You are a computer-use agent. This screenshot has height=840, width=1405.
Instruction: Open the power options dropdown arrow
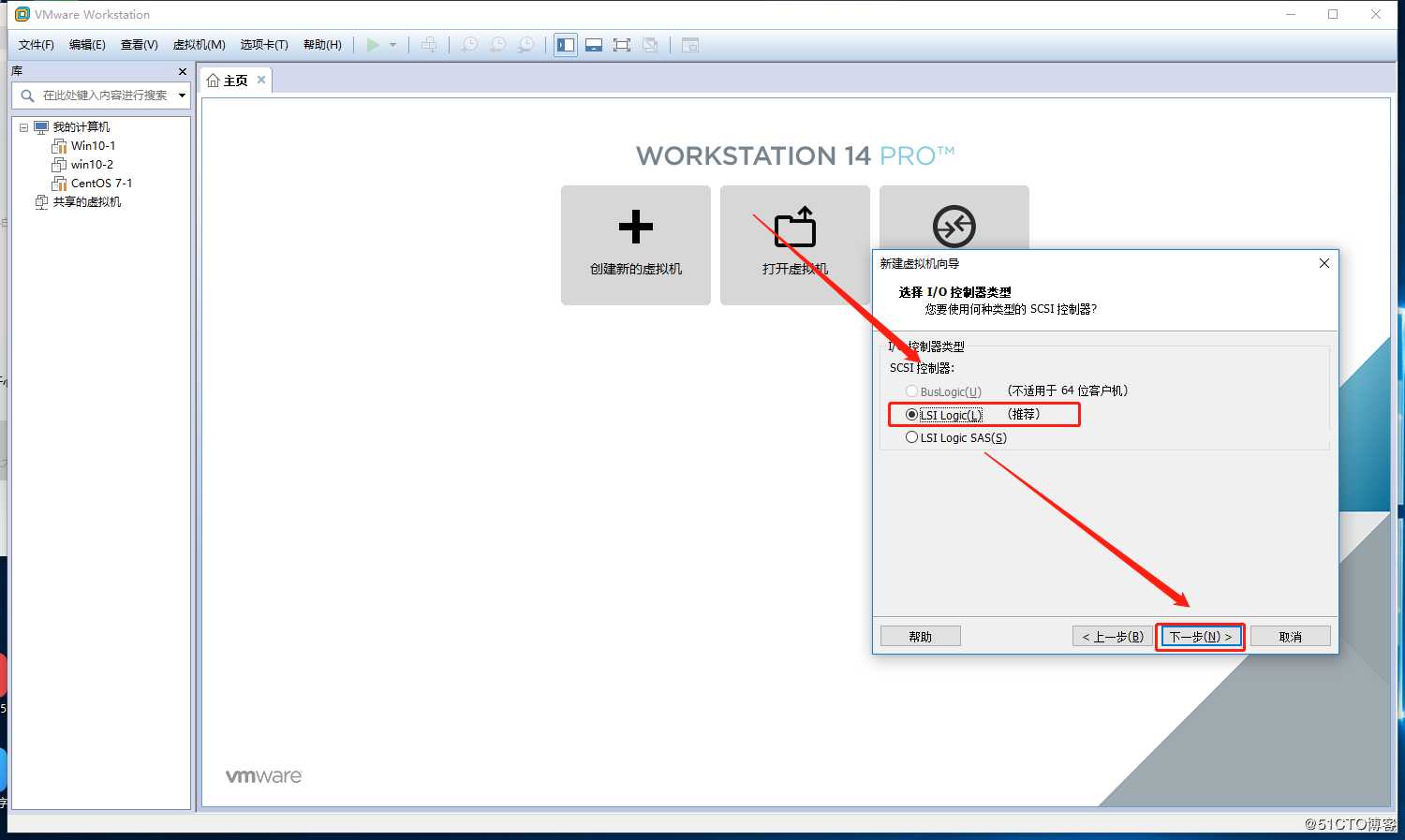pos(392,45)
